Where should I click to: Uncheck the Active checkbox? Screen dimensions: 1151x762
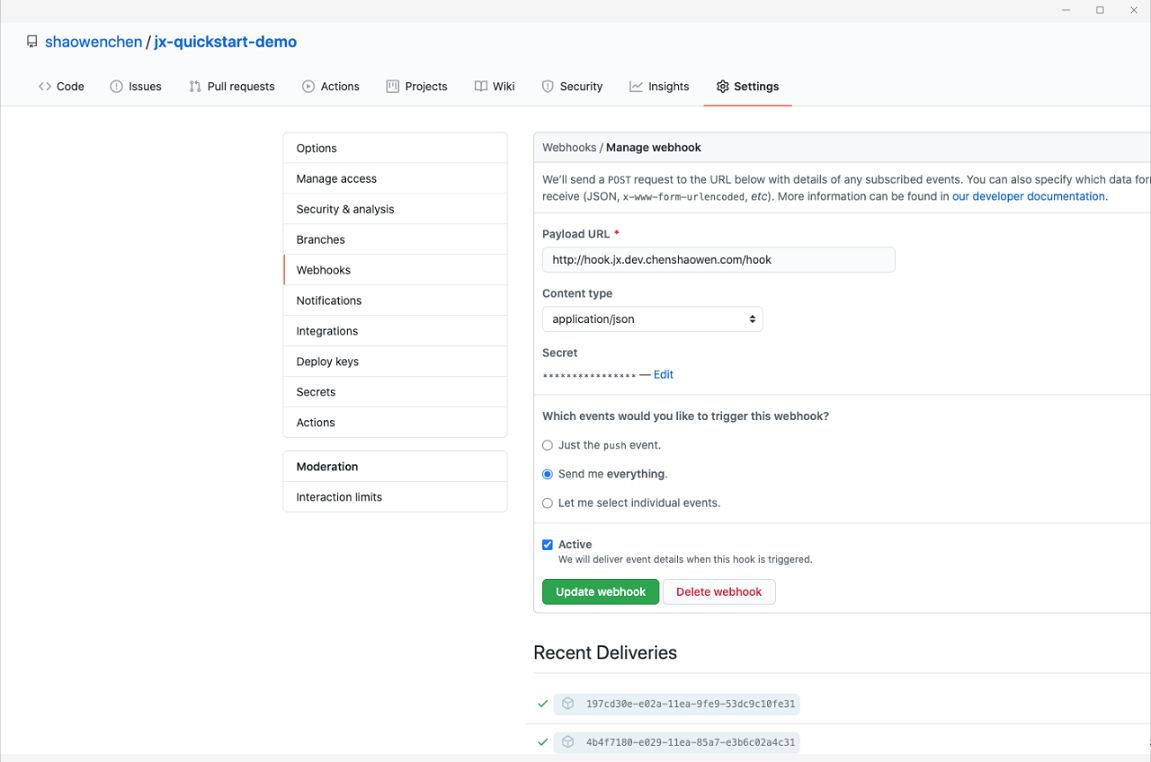point(547,545)
